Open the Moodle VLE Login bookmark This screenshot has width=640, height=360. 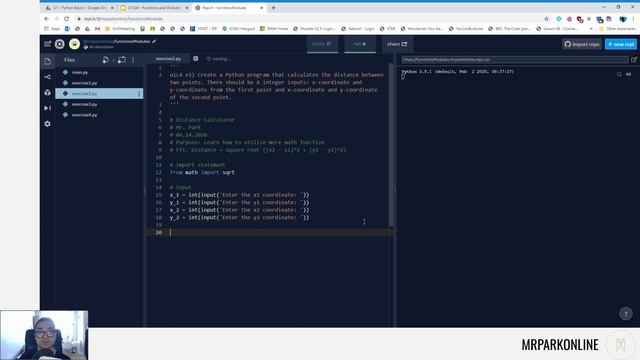[314, 29]
